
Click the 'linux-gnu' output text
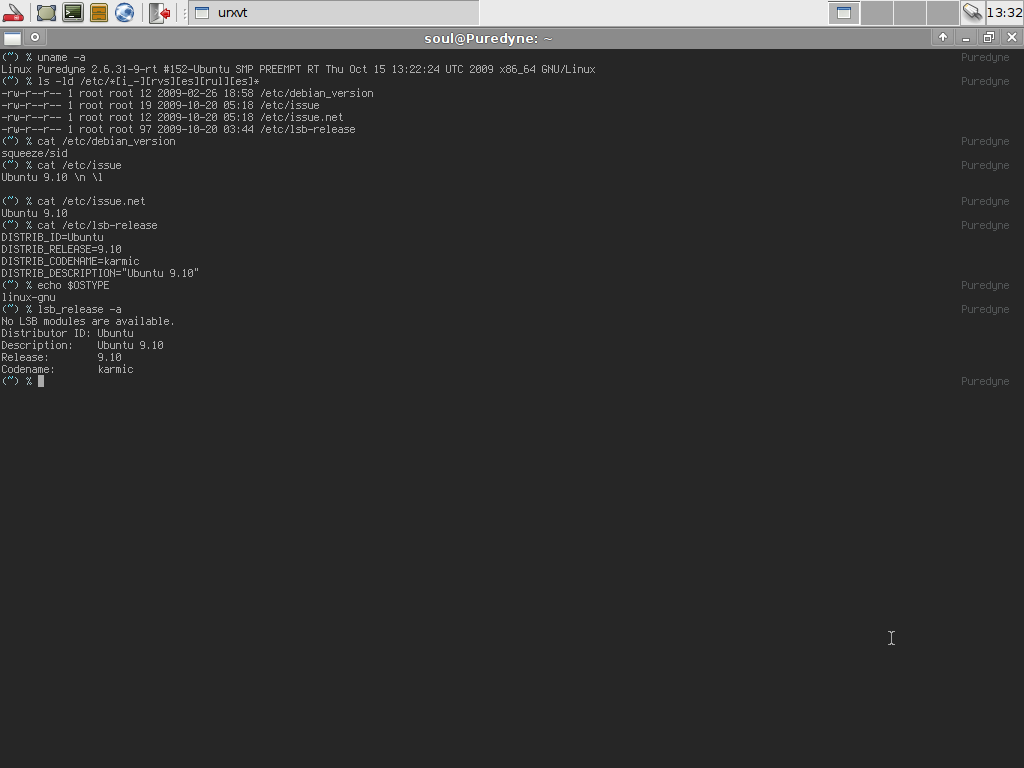[28, 298]
